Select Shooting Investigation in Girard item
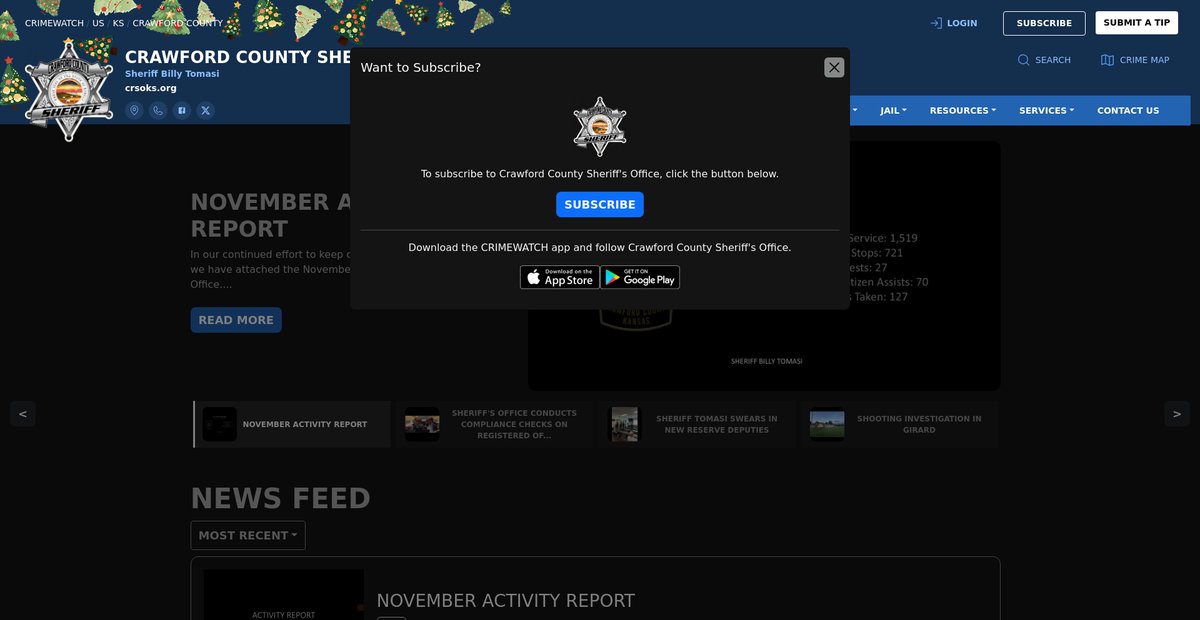 point(899,424)
